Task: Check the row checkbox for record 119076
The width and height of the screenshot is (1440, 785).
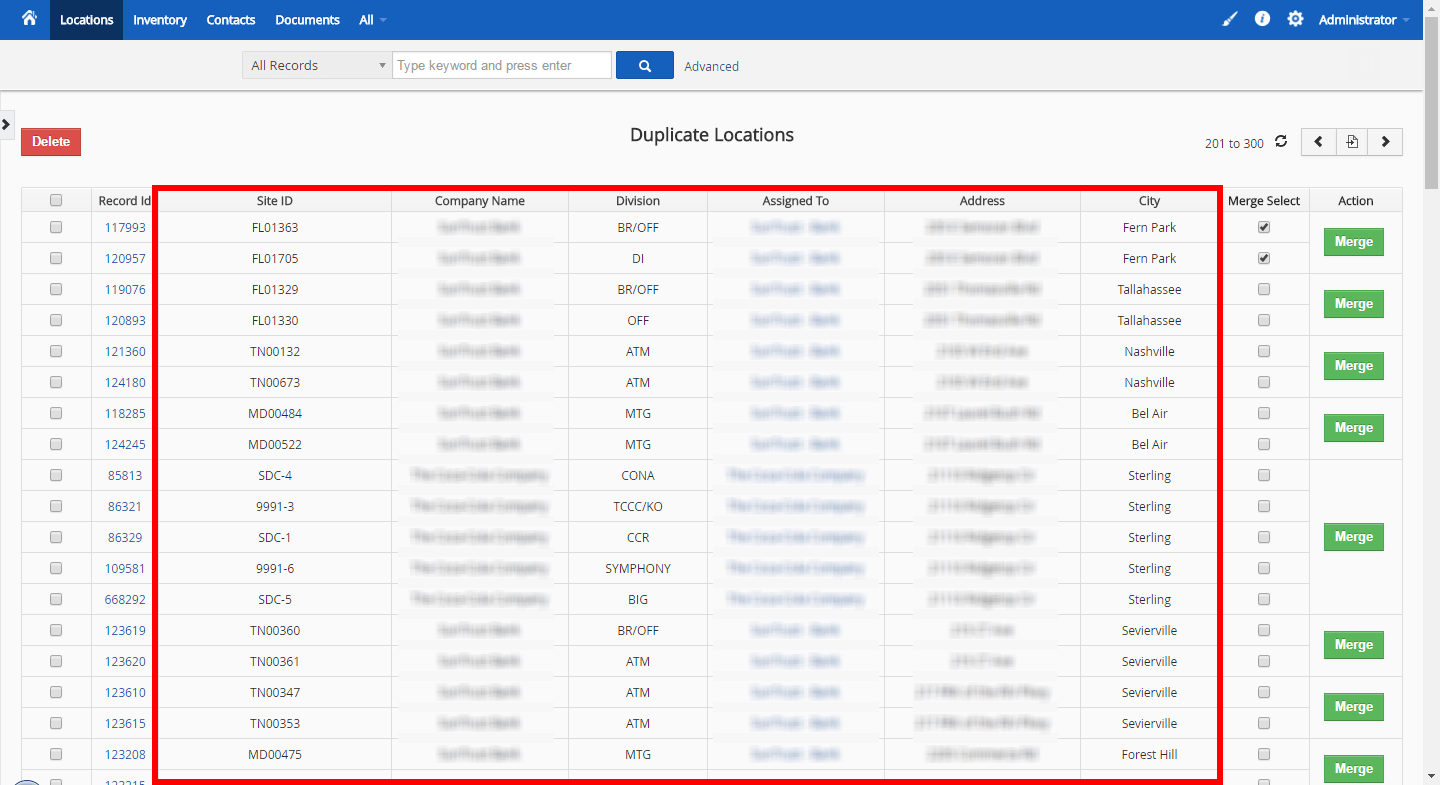Action: pyautogui.click(x=56, y=289)
